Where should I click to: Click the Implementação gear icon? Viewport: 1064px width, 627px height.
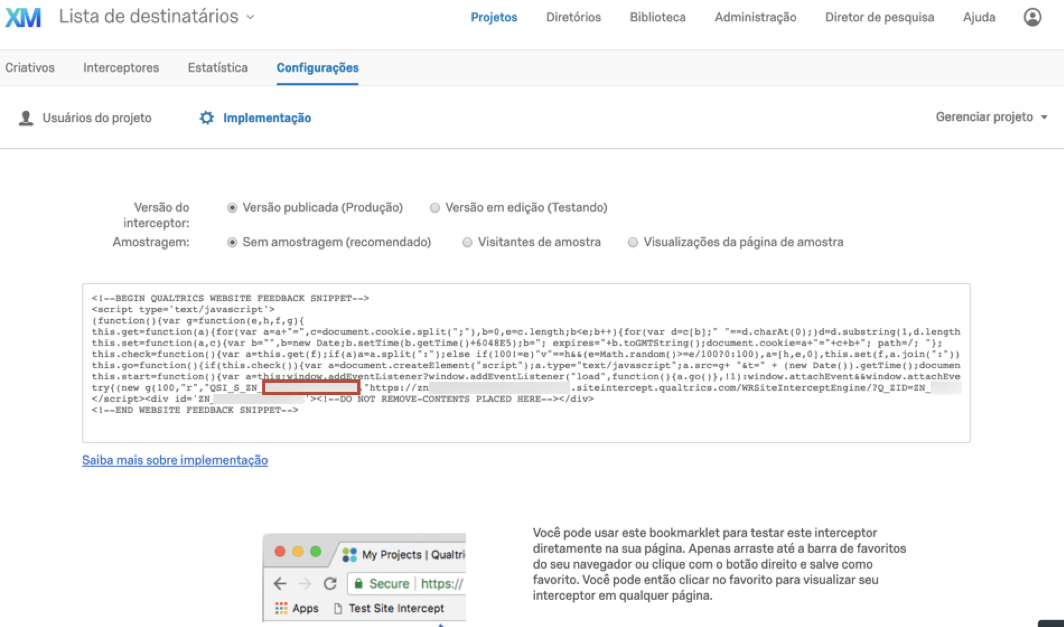(206, 118)
